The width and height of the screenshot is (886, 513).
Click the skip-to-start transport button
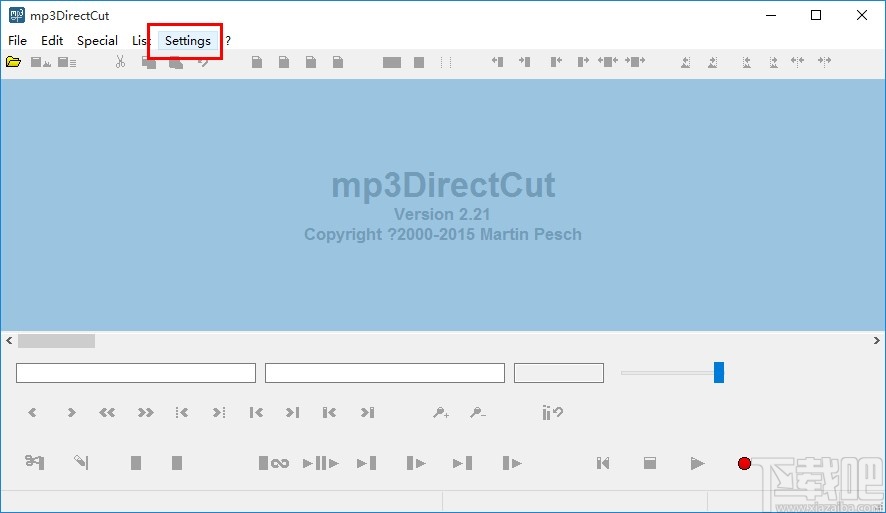point(603,463)
